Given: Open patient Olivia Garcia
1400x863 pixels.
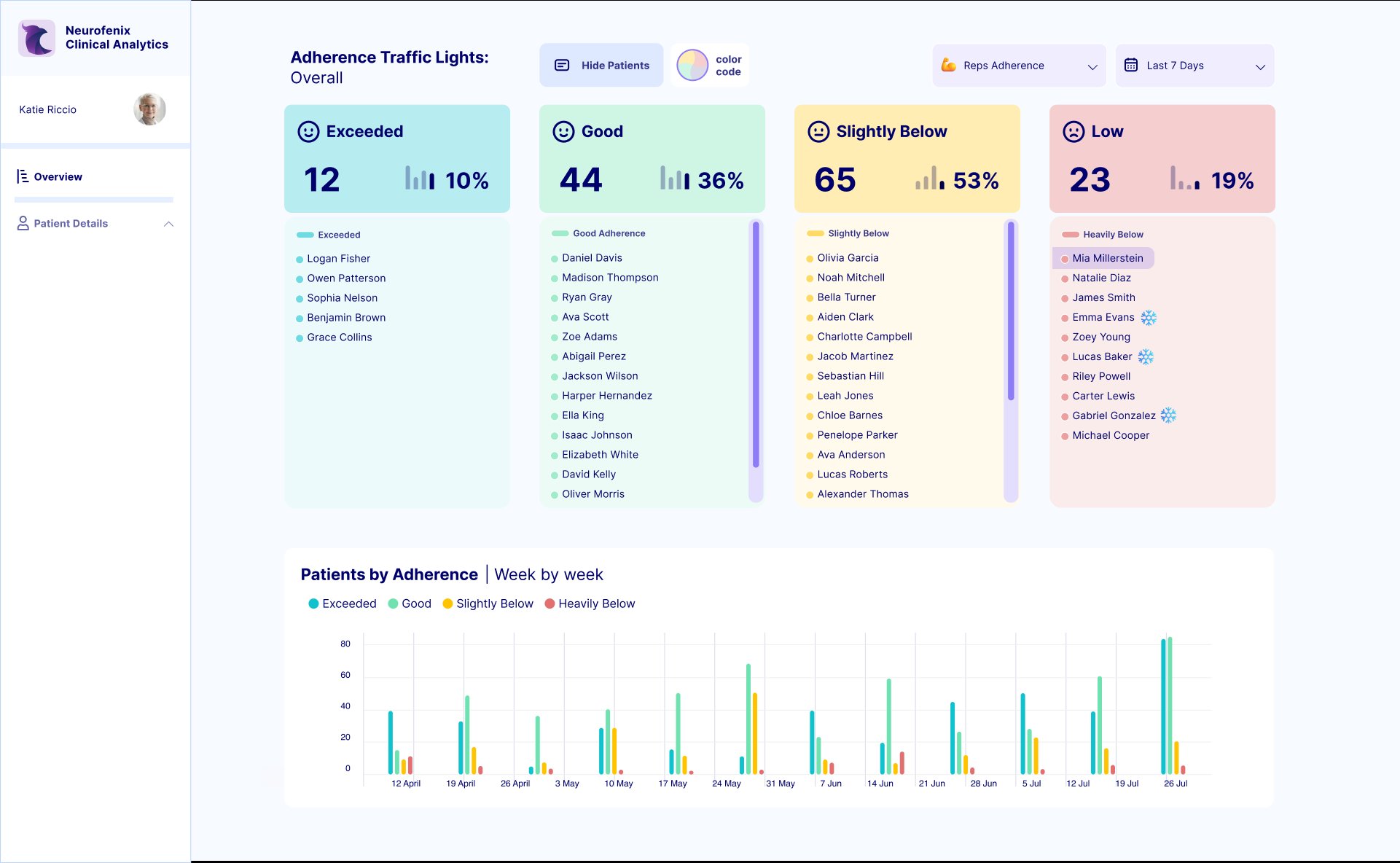Looking at the screenshot, I should [x=848, y=258].
